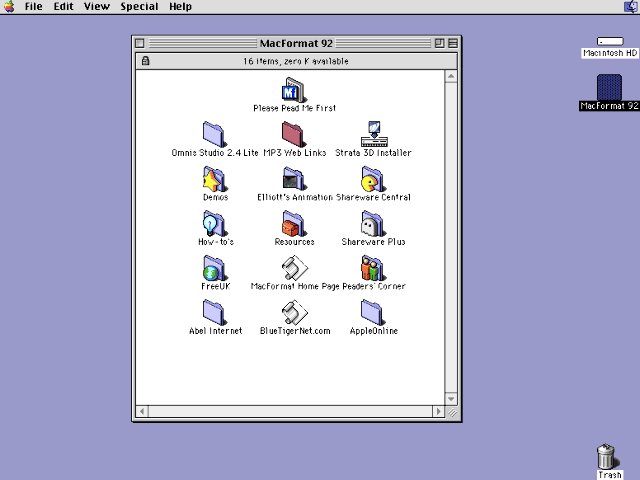The image size is (640, 480).
Task: Click the horizontal scrollbar right arrow
Action: [438, 411]
